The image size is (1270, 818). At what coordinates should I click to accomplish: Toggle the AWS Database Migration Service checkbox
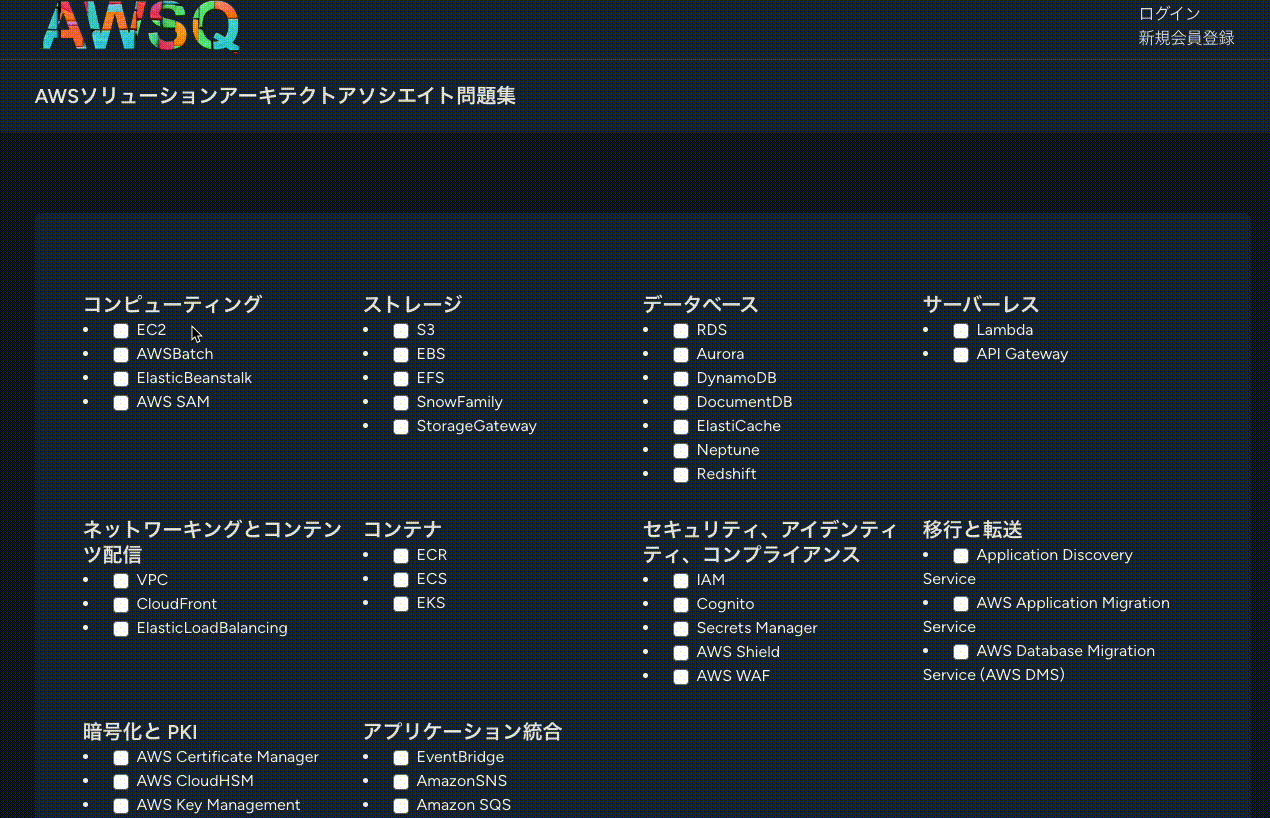[961, 652]
